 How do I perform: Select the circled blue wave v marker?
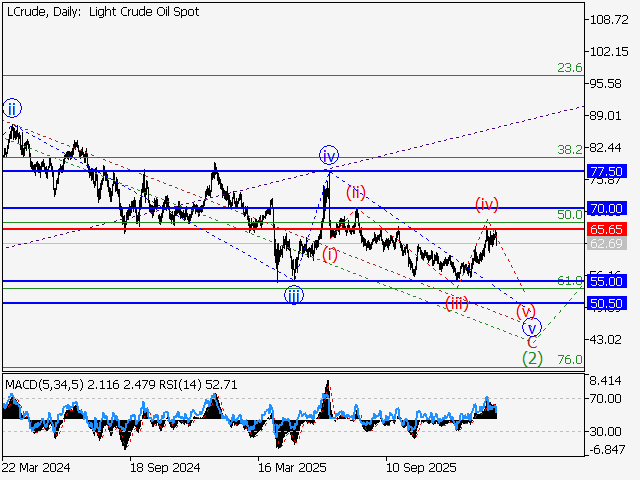pyautogui.click(x=532, y=327)
